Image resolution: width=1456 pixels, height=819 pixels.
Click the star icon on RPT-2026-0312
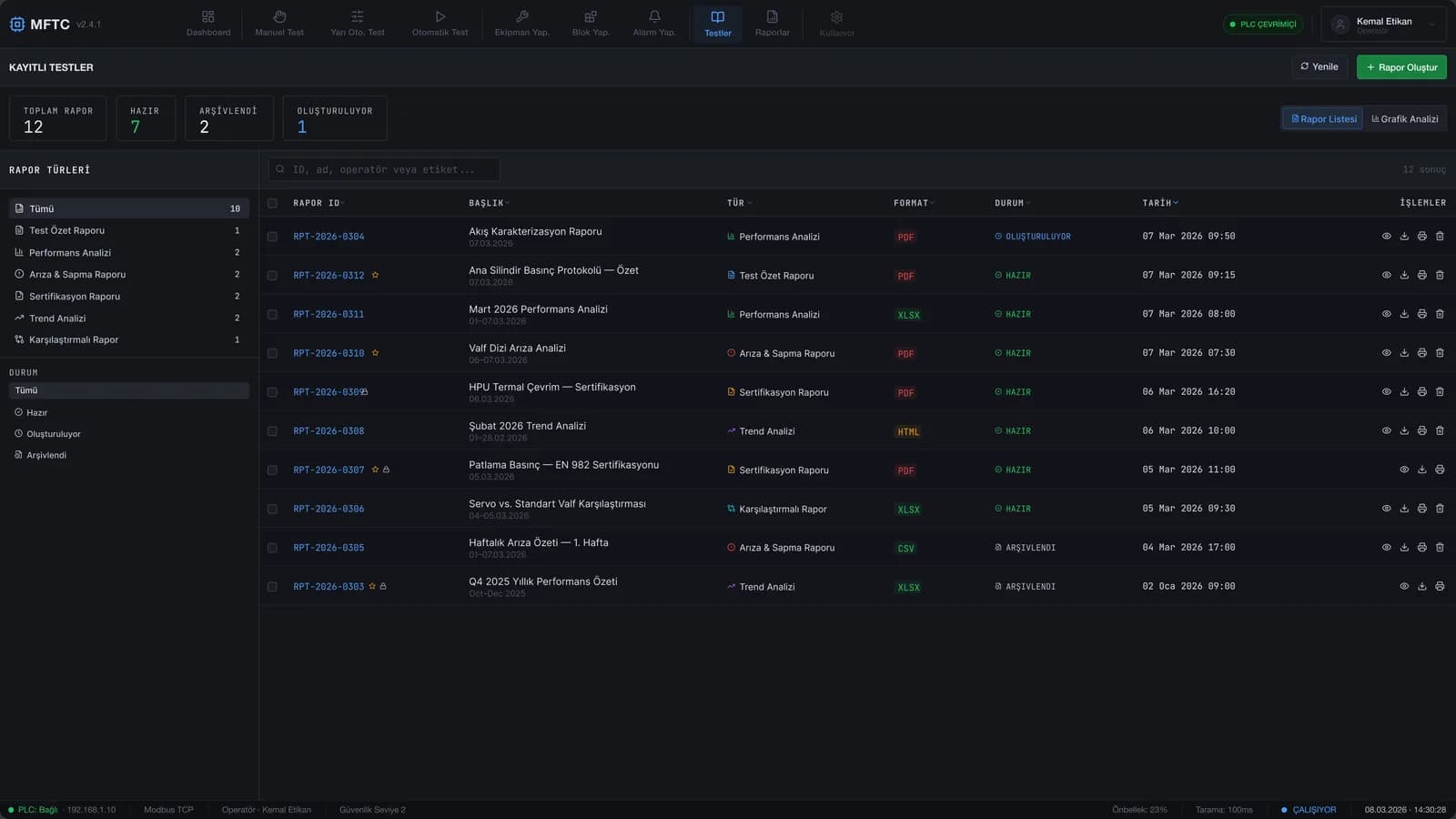click(375, 275)
